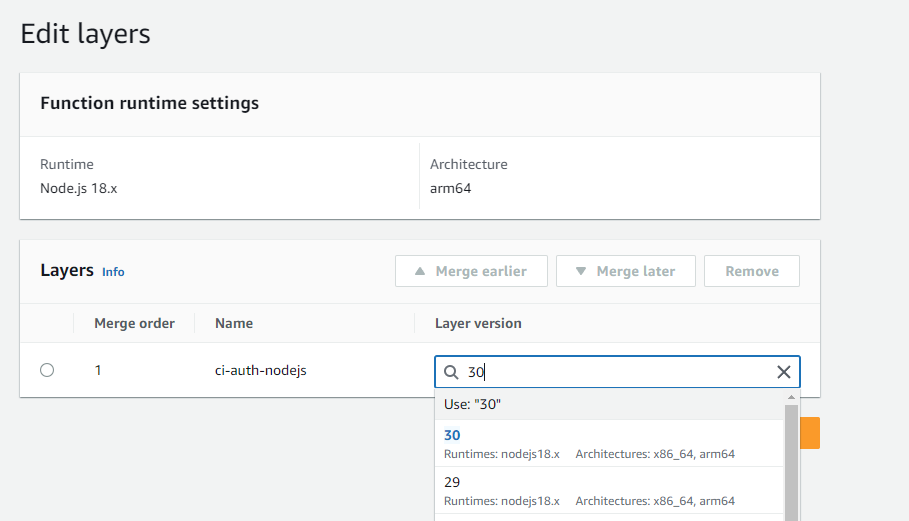Screen dimensions: 909x521
Task: Select the ci-auth-nodejs layer radio button
Action: (47, 370)
